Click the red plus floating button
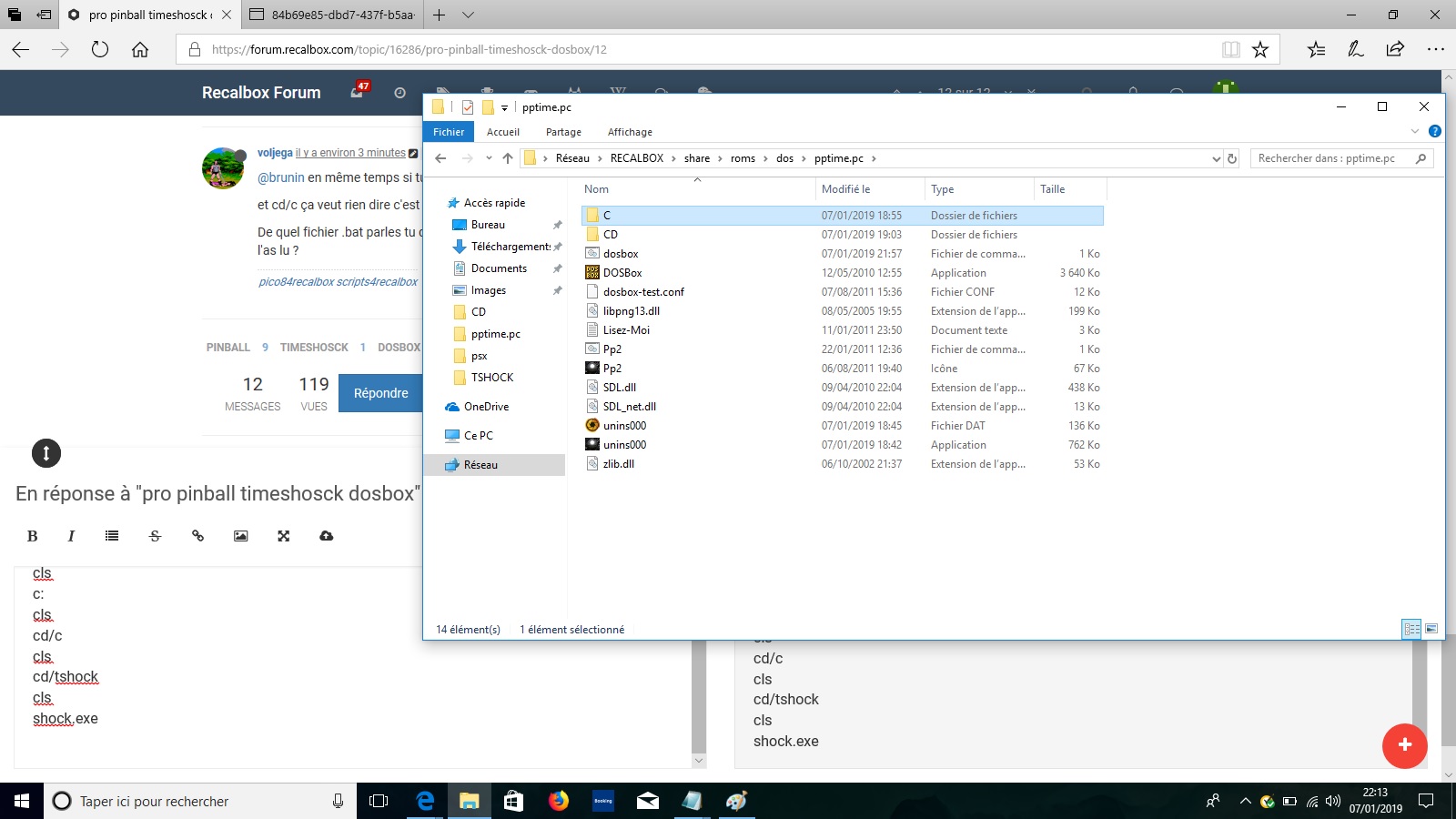 tap(1404, 745)
